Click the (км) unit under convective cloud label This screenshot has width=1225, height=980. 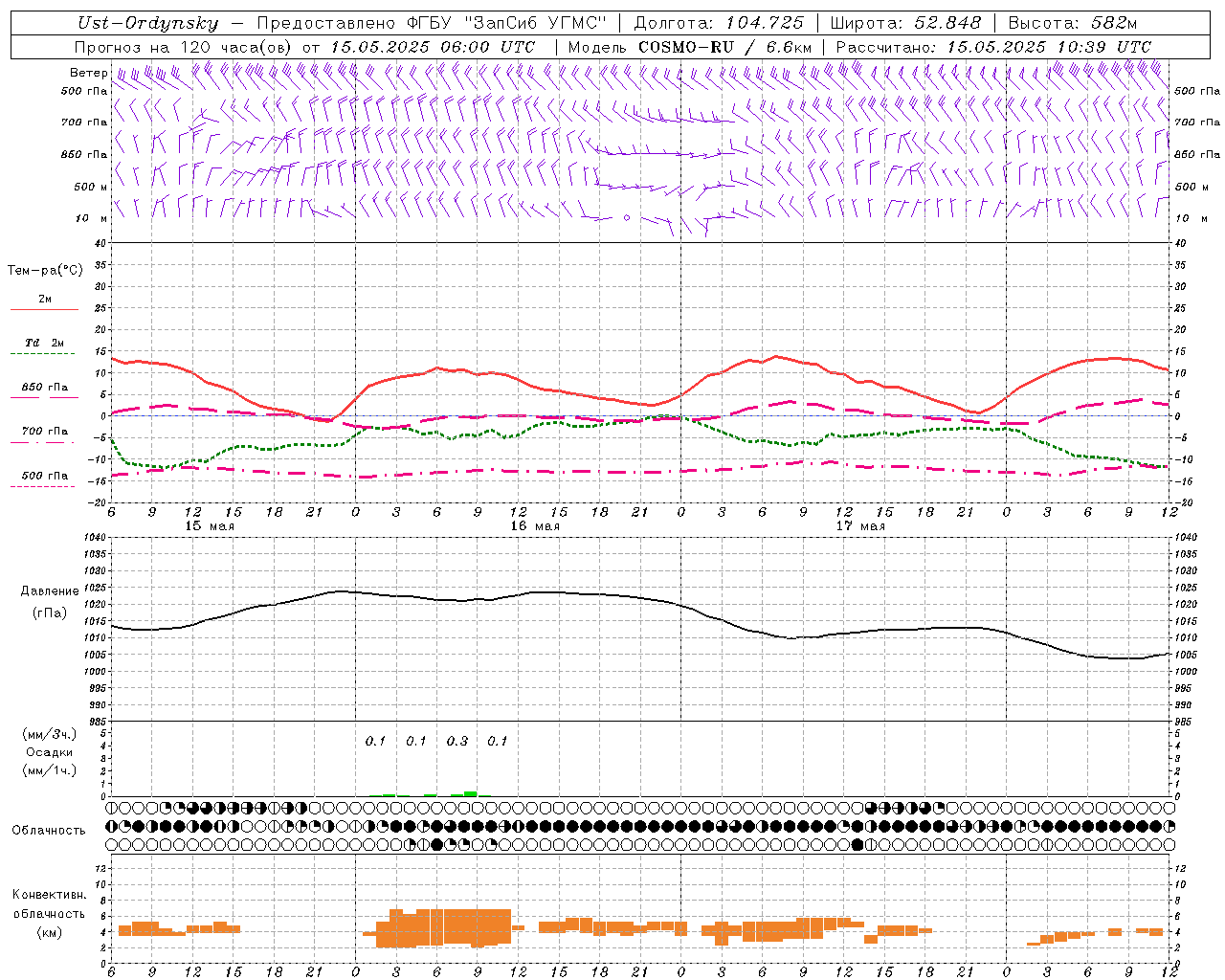click(x=50, y=932)
